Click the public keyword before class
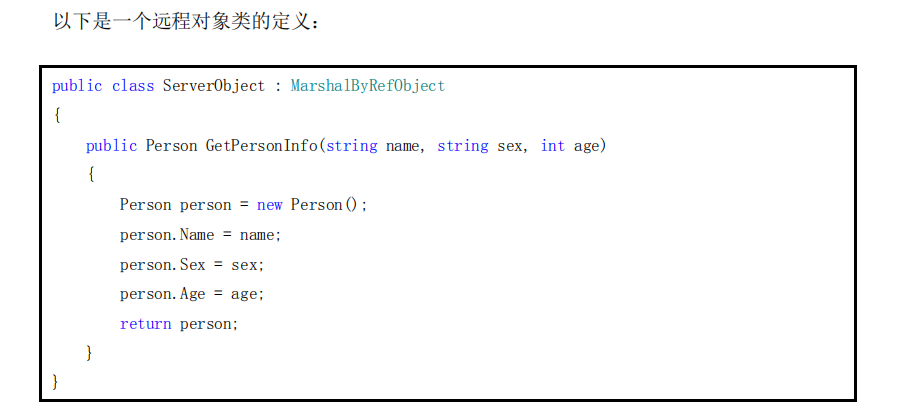Viewport: 918px width, 411px height. click(77, 86)
